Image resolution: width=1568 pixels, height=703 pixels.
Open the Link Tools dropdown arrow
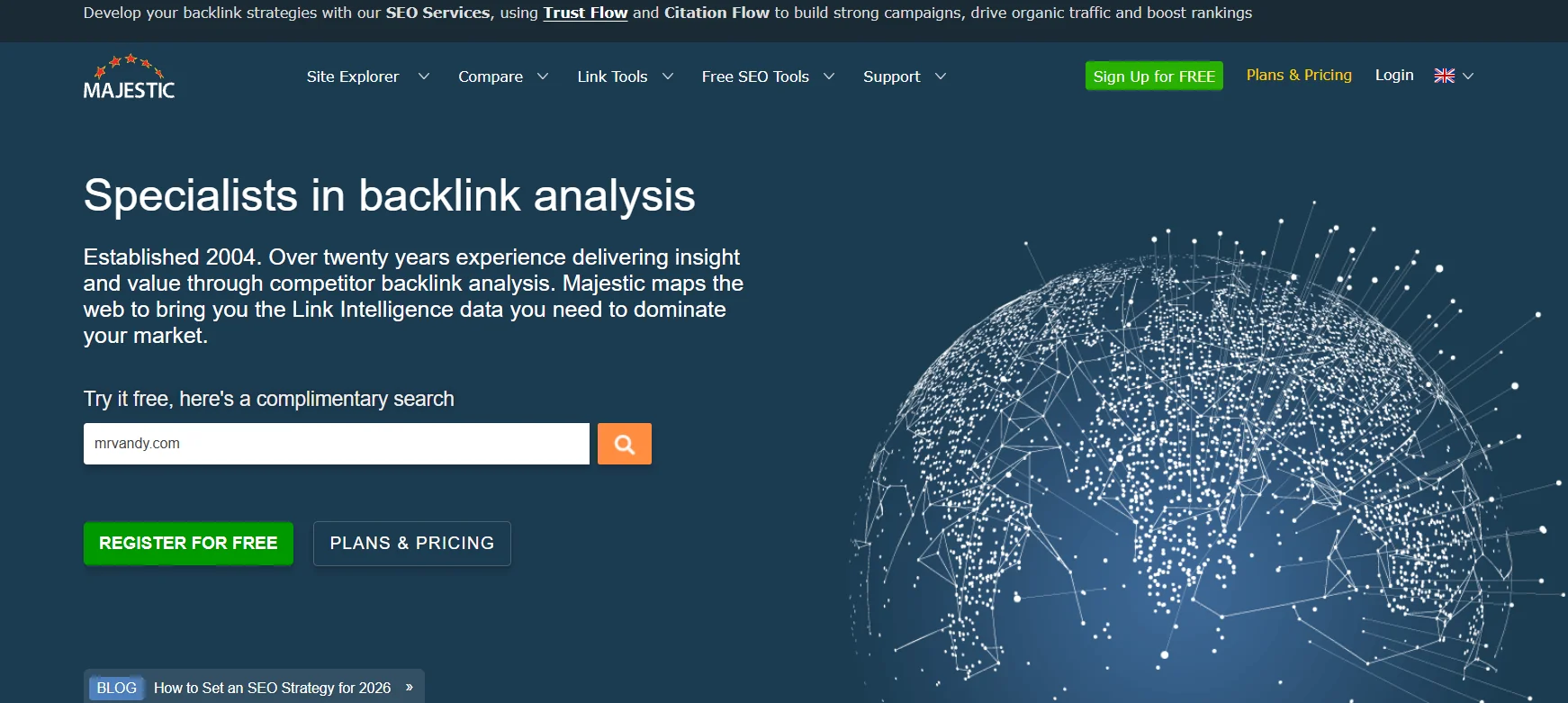tap(668, 77)
